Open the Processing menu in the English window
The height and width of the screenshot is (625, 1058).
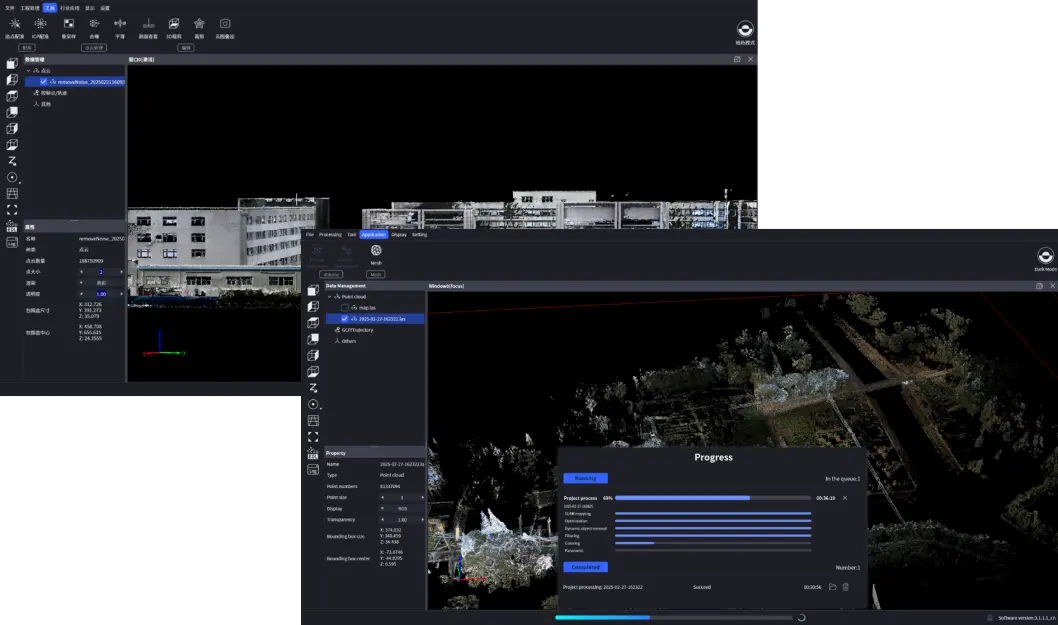click(330, 234)
